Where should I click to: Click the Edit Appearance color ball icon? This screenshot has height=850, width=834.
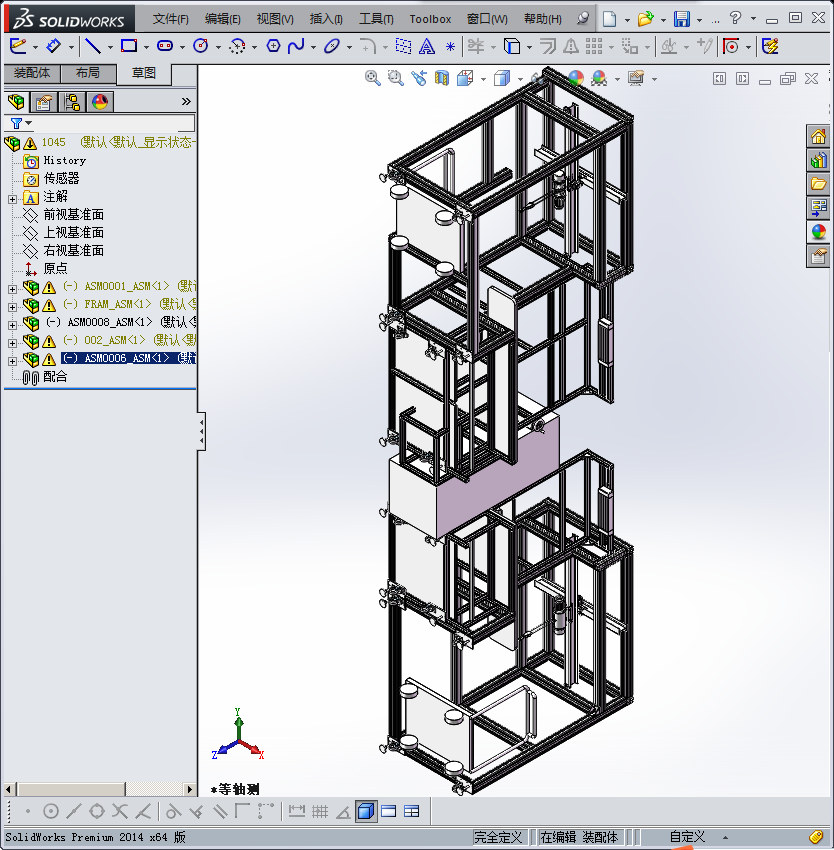click(x=576, y=78)
